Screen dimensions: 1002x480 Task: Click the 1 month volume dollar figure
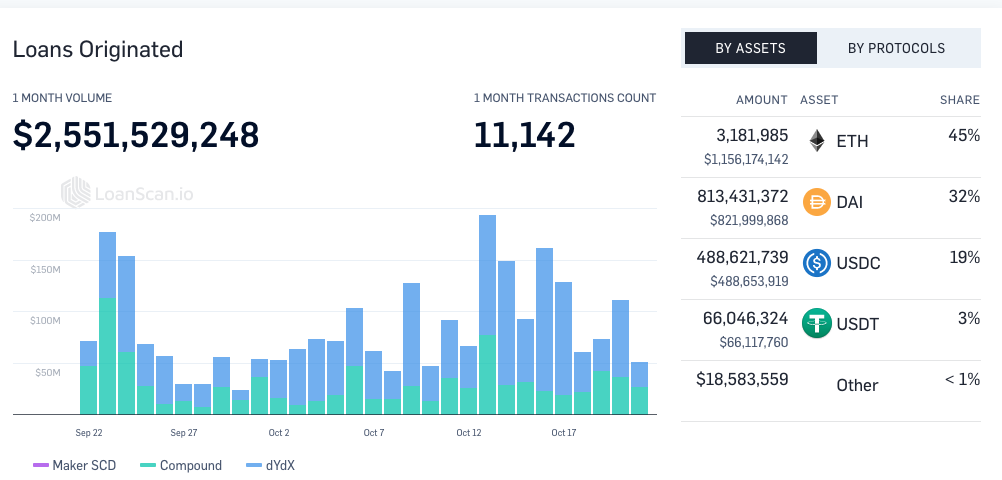136,135
